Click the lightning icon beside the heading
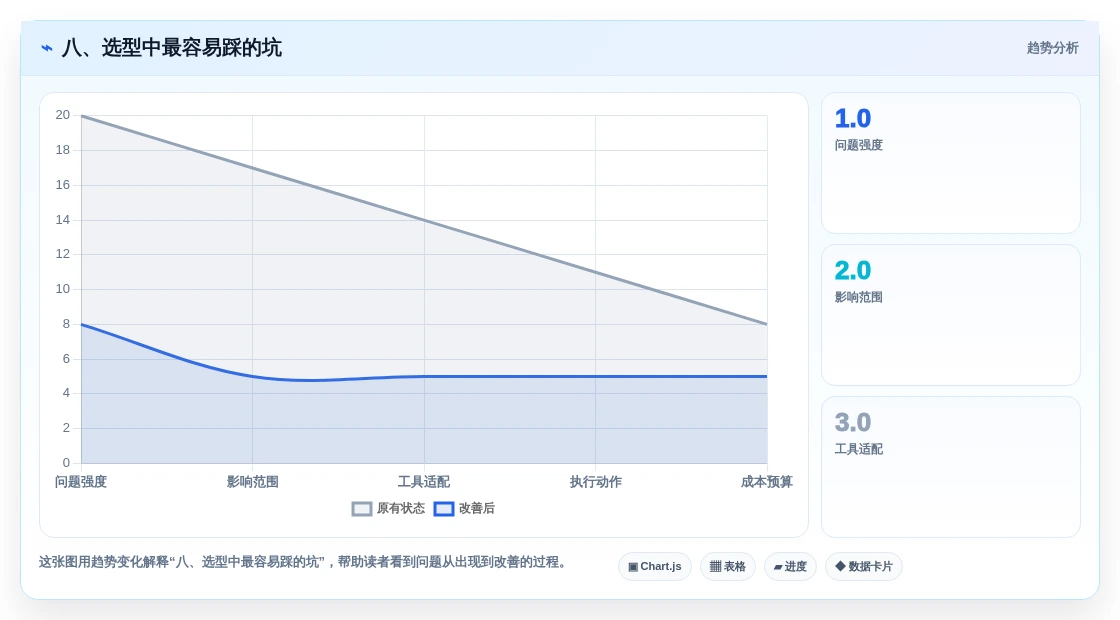The image size is (1120, 620). [47, 48]
